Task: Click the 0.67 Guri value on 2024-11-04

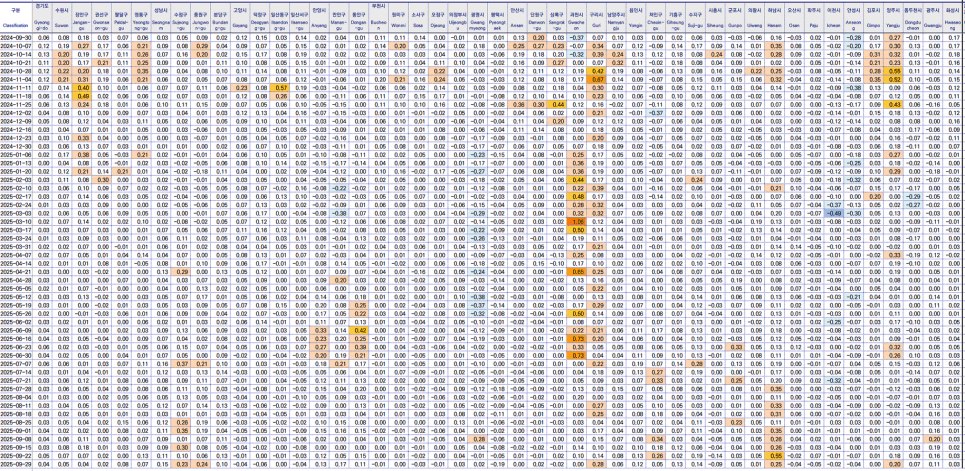Action: pyautogui.click(x=597, y=79)
